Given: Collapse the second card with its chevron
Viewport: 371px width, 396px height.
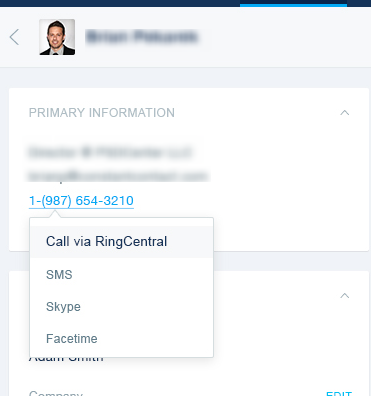Looking at the screenshot, I should point(345,296).
